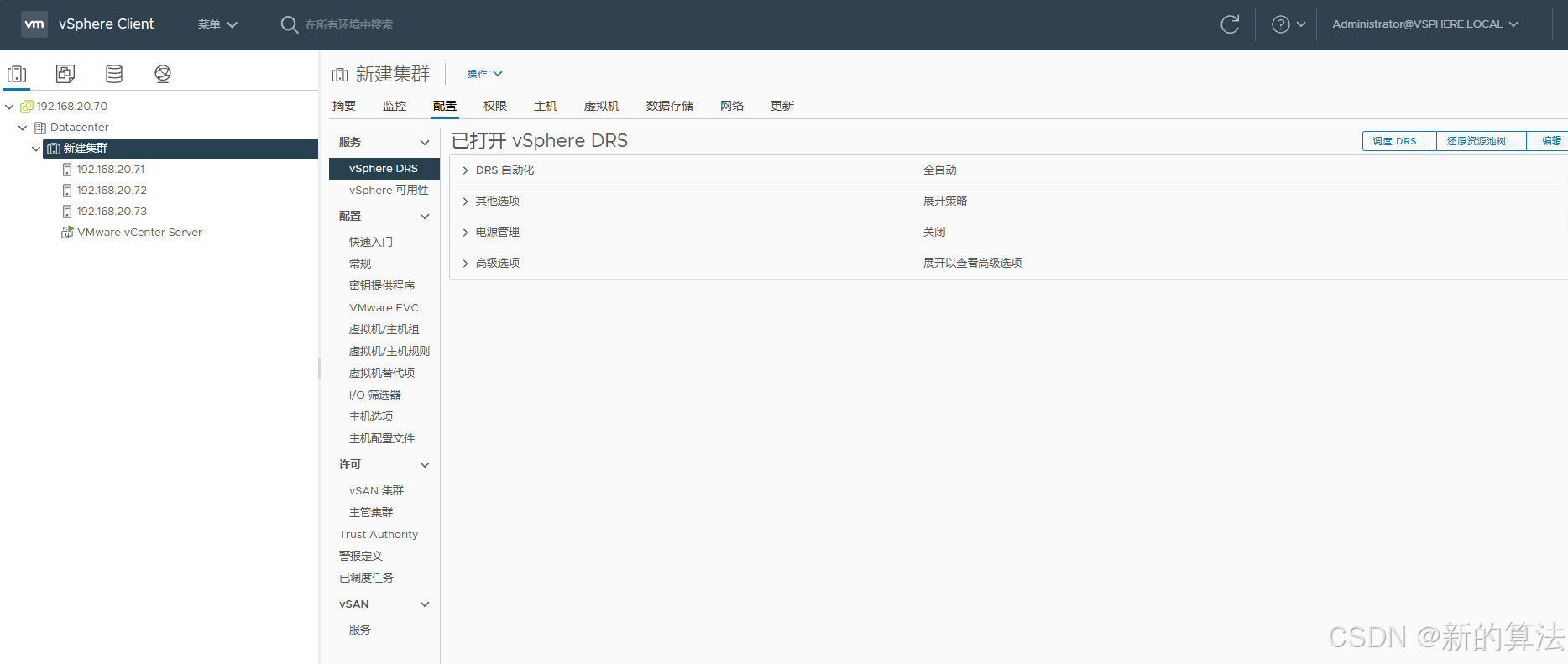
Task: Open vSAN 集群 licensing entry
Action: [x=377, y=490]
